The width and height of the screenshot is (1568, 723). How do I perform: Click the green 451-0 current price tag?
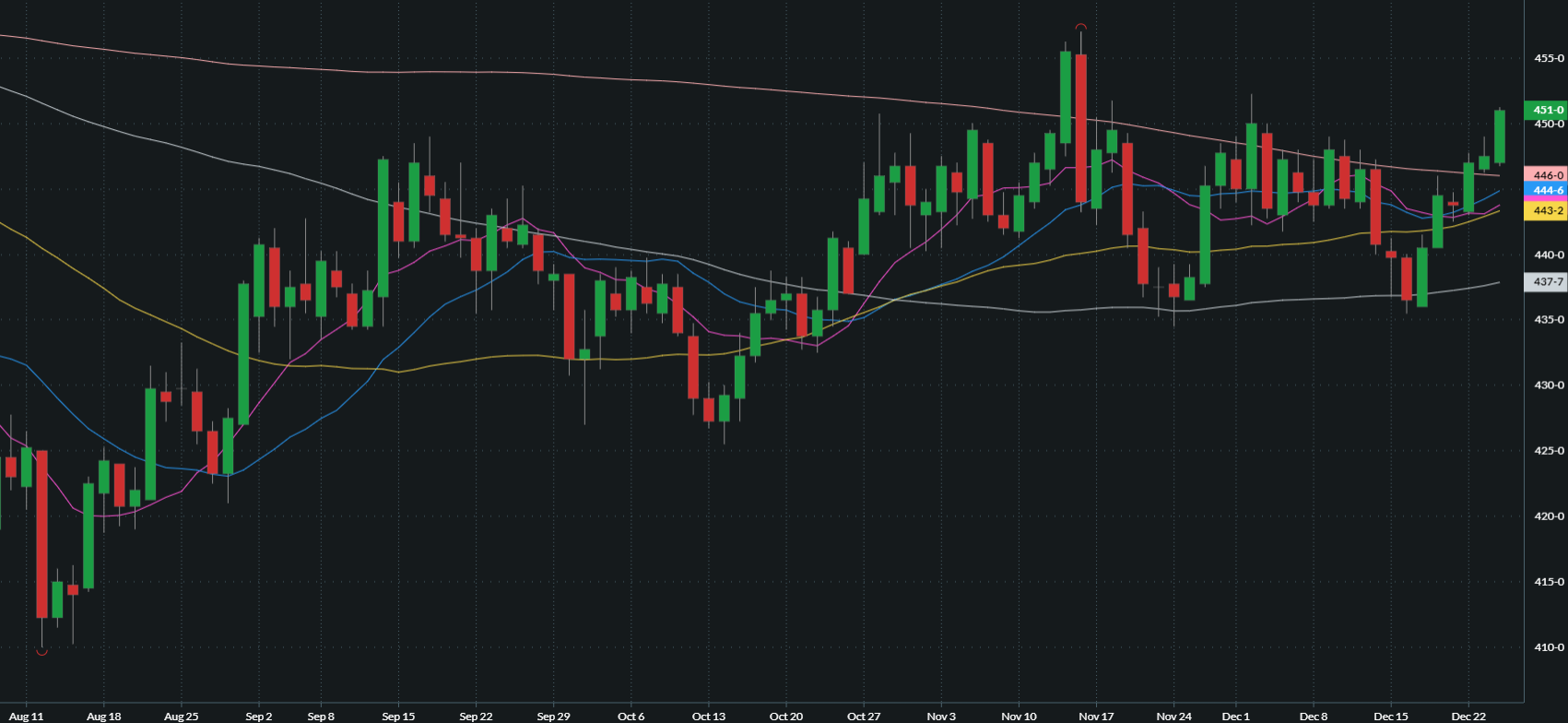pyautogui.click(x=1546, y=110)
